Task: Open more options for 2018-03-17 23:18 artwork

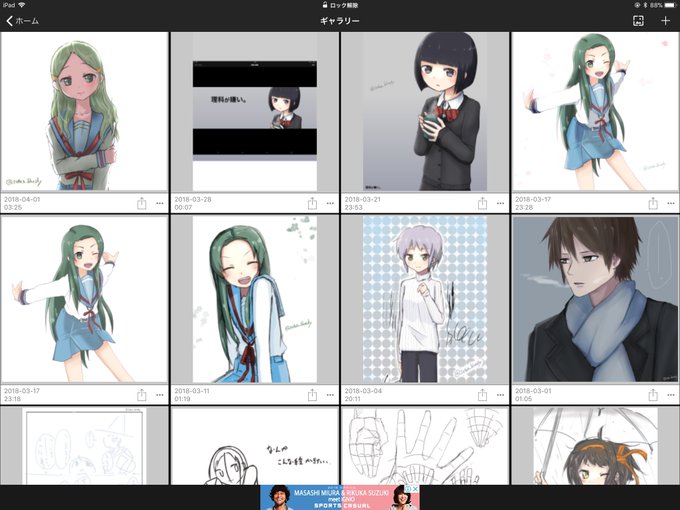Action: [160, 395]
